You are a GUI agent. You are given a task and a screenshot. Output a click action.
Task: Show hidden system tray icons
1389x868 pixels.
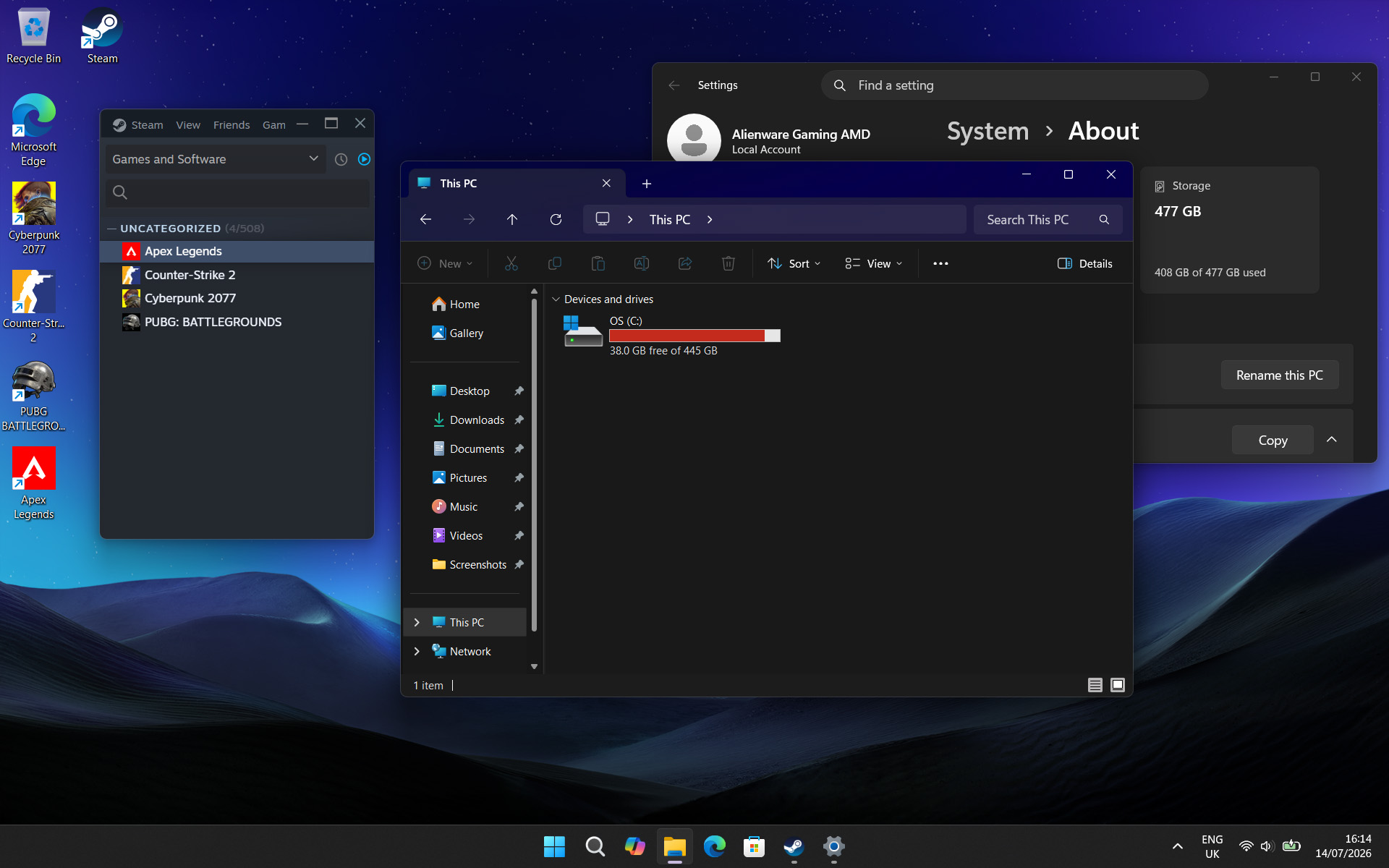tap(1178, 846)
